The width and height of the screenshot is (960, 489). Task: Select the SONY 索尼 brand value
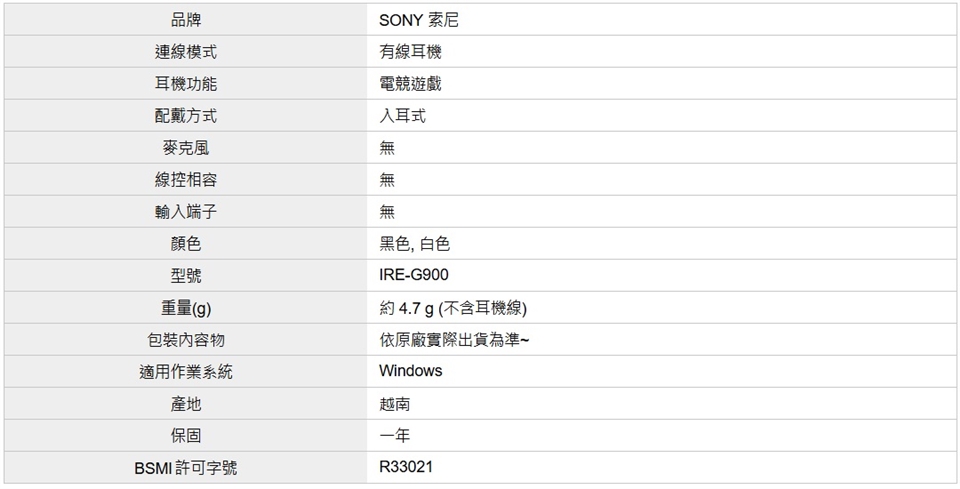click(x=419, y=20)
